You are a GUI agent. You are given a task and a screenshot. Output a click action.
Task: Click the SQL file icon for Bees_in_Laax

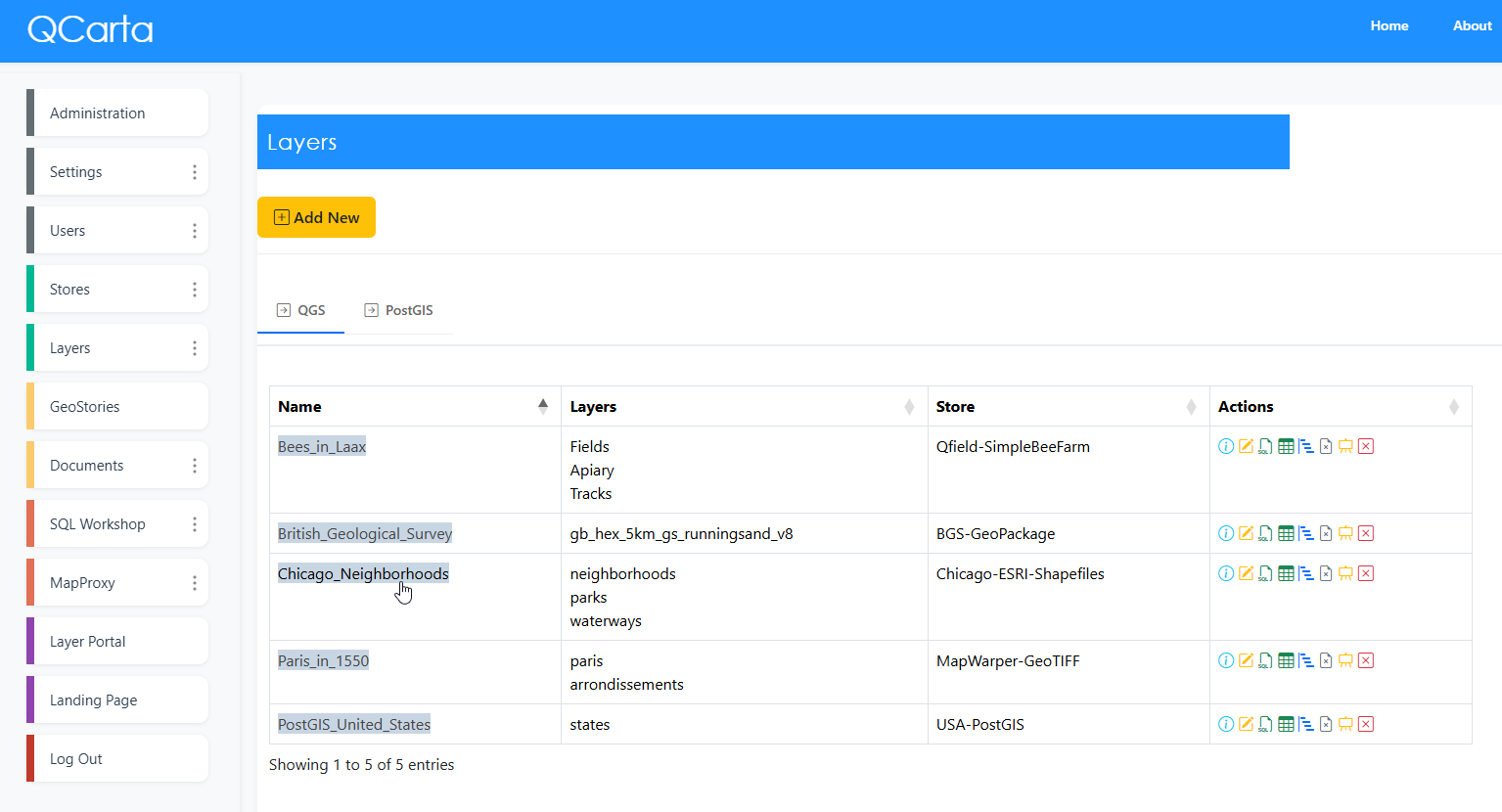[x=1265, y=446]
